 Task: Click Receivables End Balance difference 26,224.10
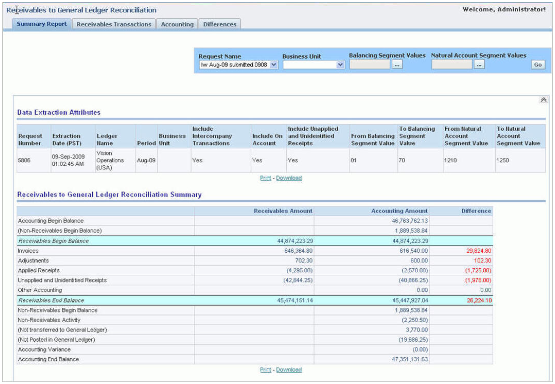coord(479,300)
